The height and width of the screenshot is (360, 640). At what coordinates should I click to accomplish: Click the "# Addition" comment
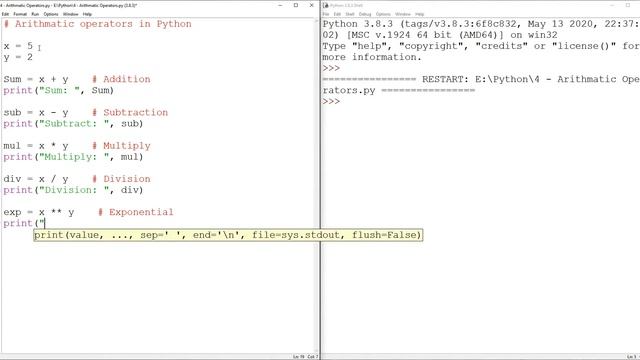tap(121, 79)
